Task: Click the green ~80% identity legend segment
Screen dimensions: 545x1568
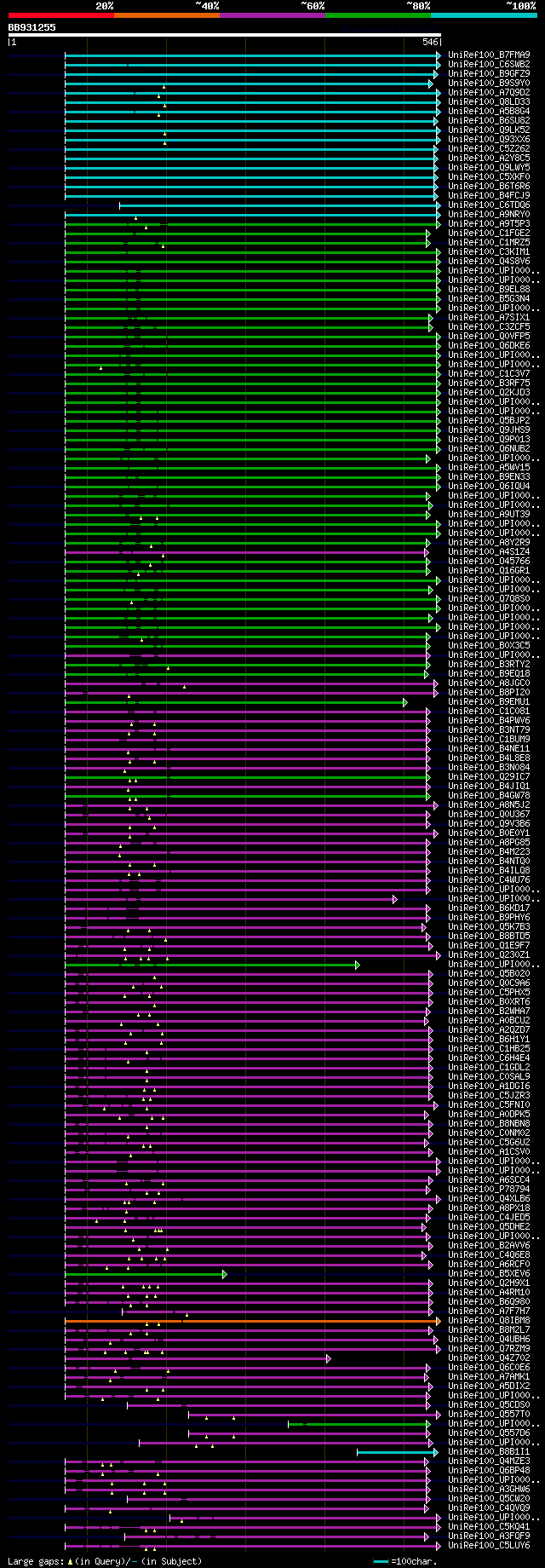Action: click(x=378, y=15)
